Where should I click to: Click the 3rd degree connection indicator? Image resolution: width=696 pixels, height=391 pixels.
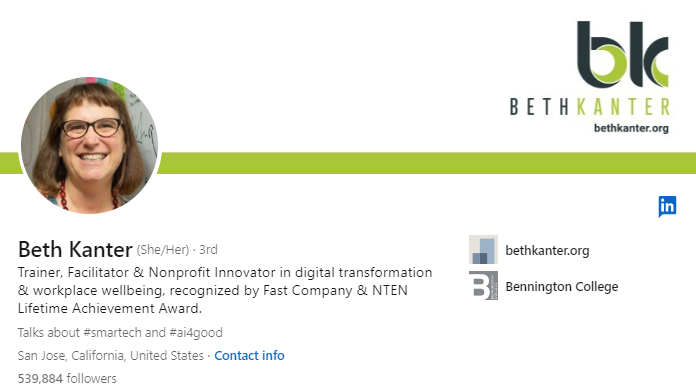[208, 250]
